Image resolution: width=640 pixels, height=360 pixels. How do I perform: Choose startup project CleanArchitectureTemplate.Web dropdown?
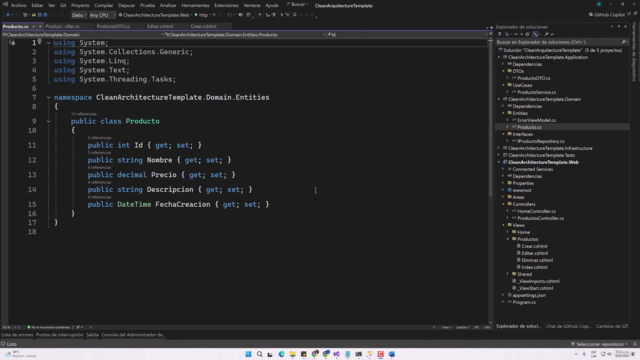[x=156, y=15]
